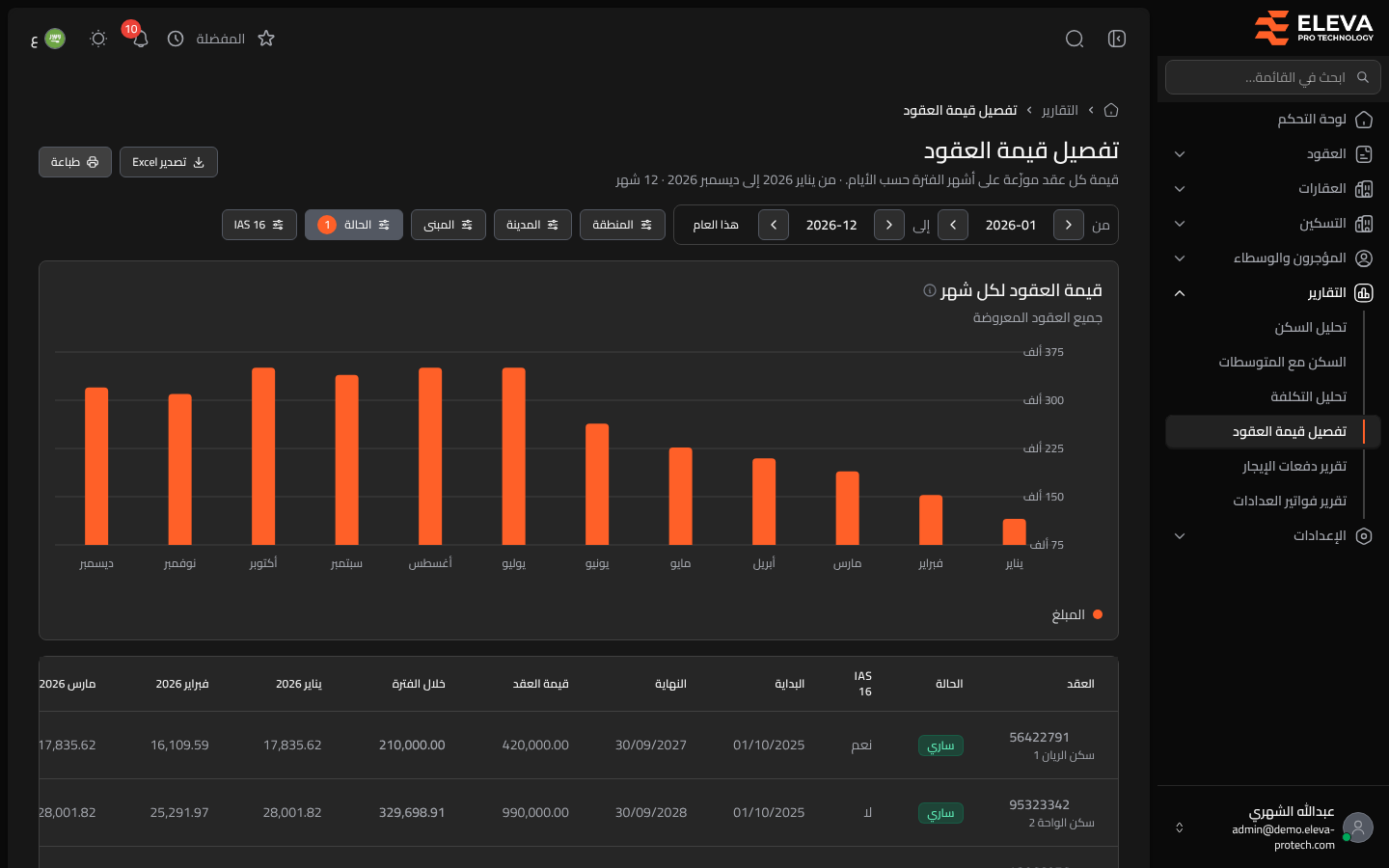Screen dimensions: 1389x868
Task: Open المدينة city filter
Action: click(x=532, y=225)
